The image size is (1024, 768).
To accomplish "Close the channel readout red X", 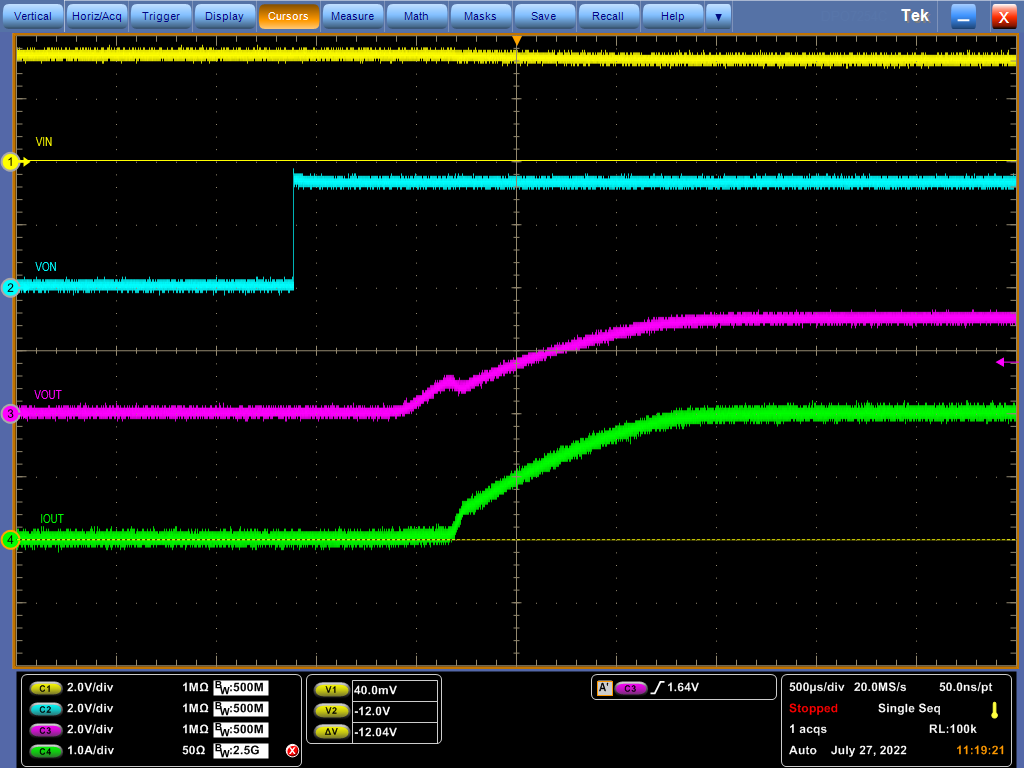I will pos(292,750).
